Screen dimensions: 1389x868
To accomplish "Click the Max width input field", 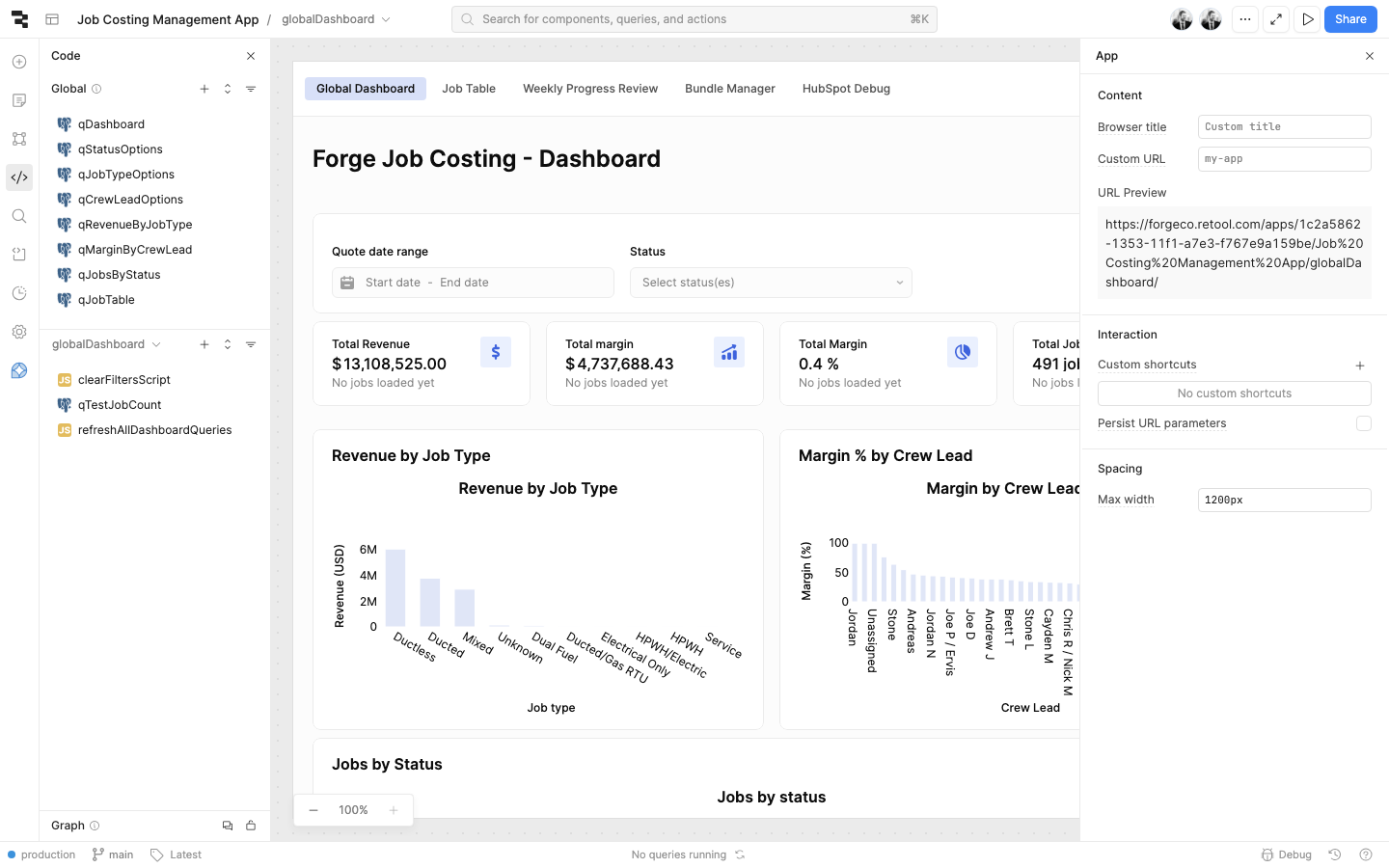I will 1283,500.
